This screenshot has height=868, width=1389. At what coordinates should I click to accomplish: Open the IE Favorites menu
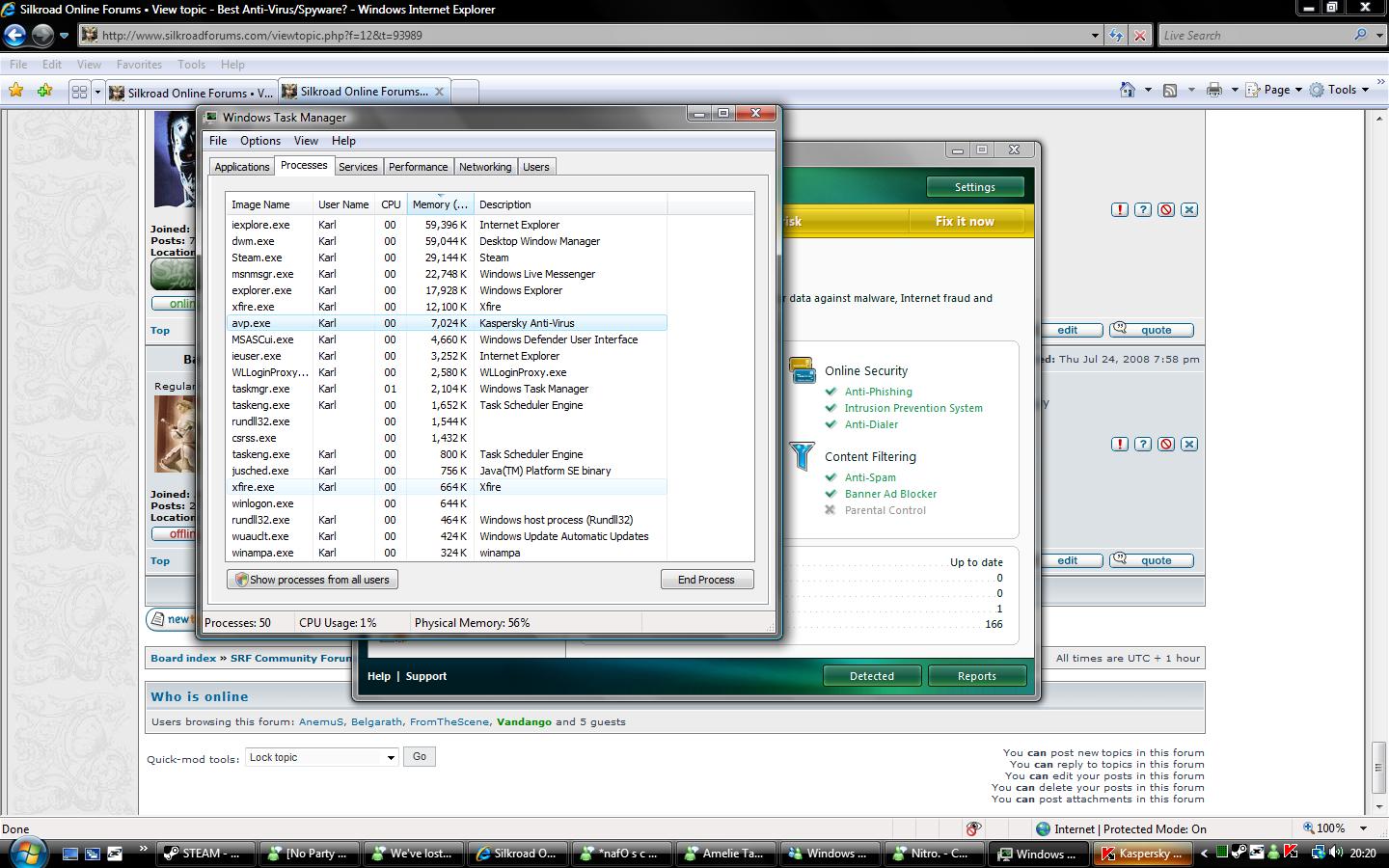(x=139, y=65)
